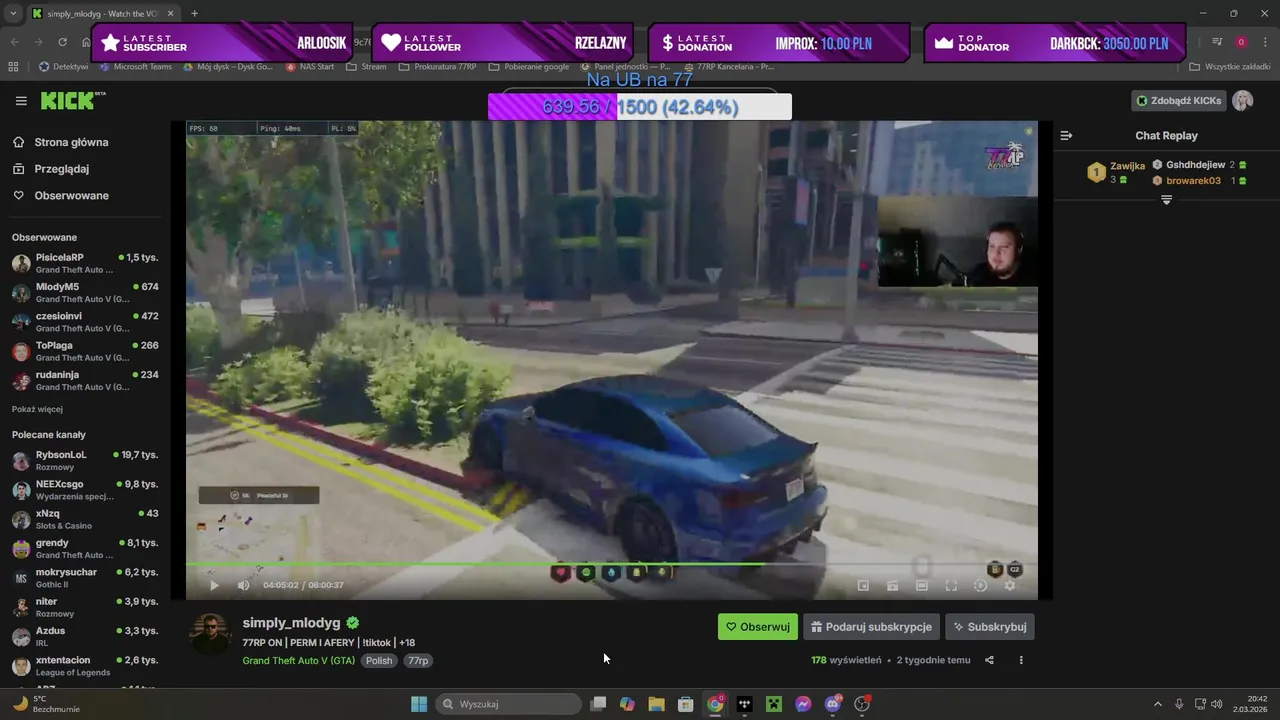This screenshot has width=1280, height=720.
Task: Open the Stream bookmark folder
Action: pos(366,67)
